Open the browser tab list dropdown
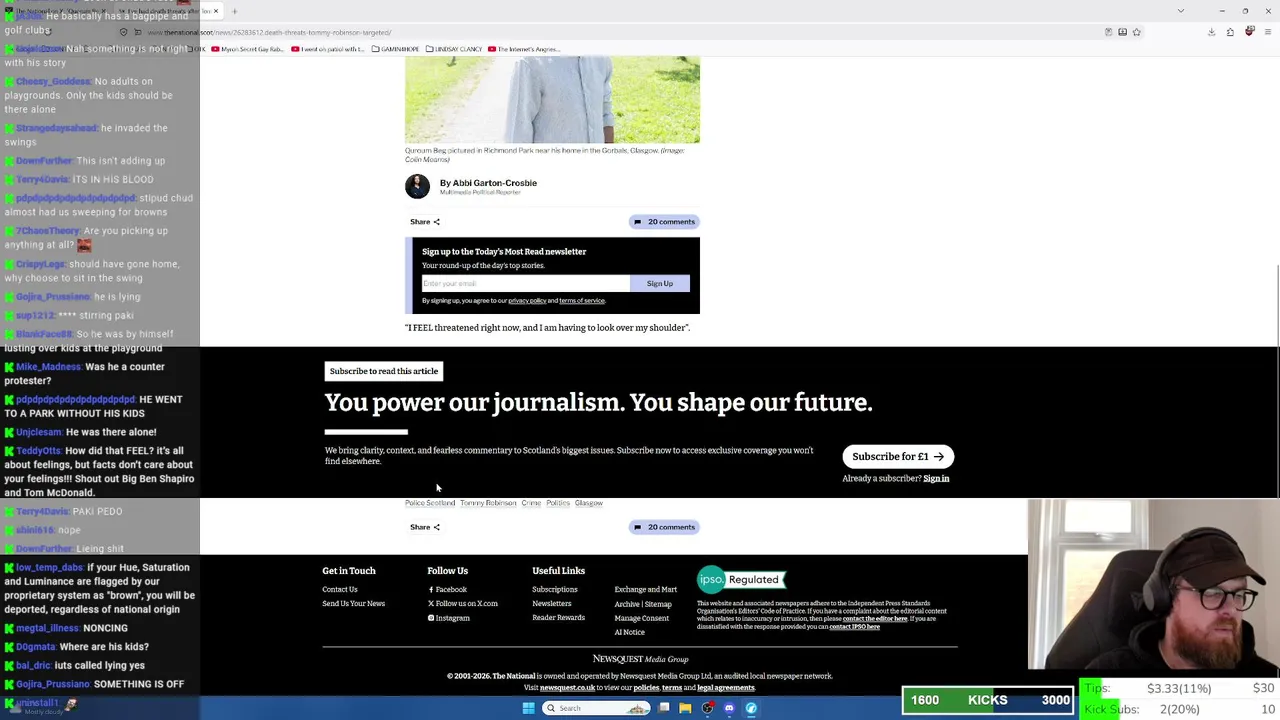Screen dimensions: 1280x720 tap(1181, 11)
